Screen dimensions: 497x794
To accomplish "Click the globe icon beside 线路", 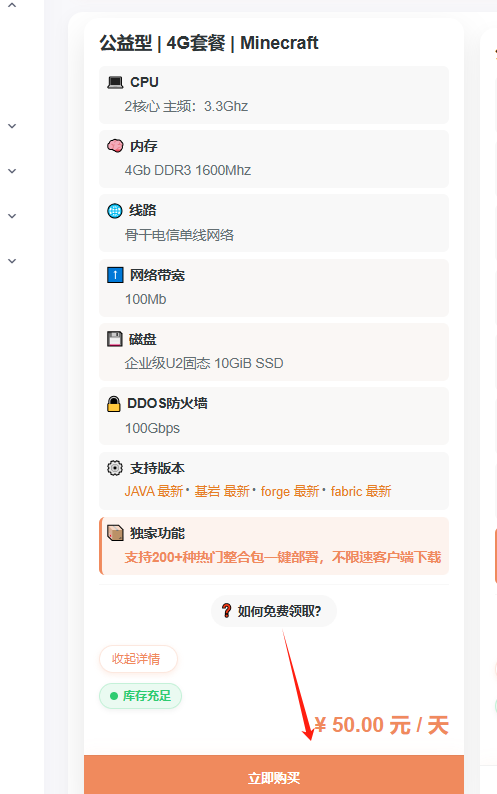I will [115, 211].
